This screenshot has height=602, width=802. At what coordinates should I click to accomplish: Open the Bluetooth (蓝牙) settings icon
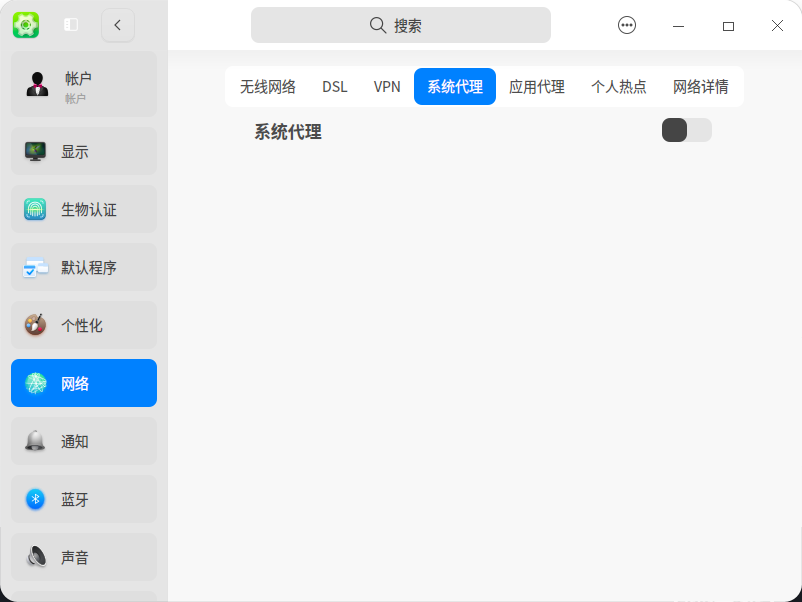[x=38, y=498]
